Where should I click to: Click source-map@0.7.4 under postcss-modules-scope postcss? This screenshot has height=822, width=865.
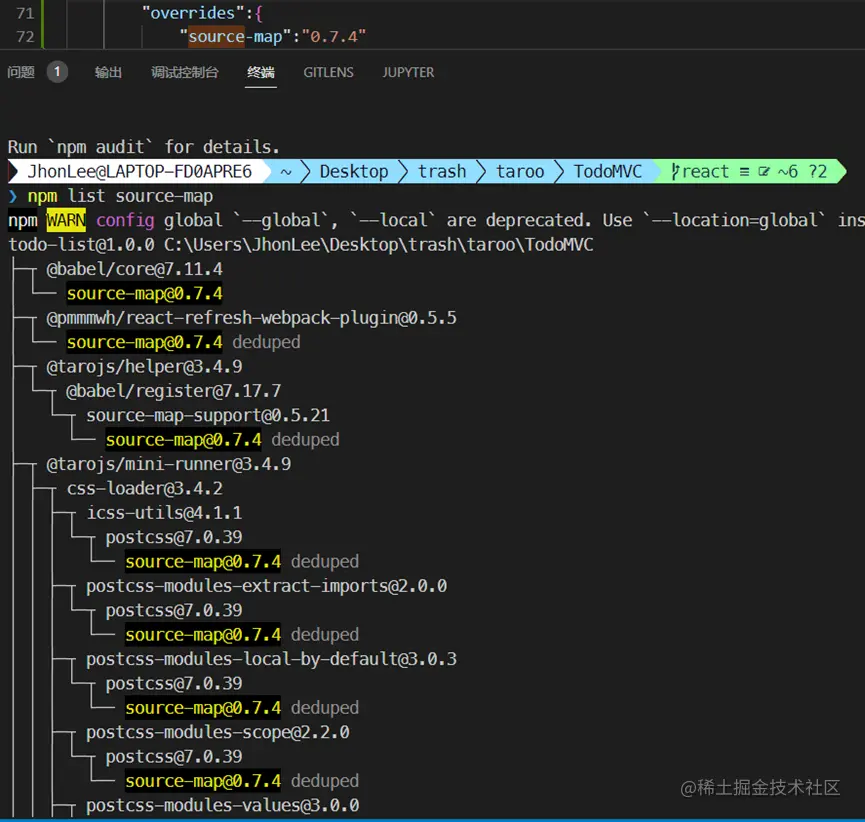click(203, 781)
